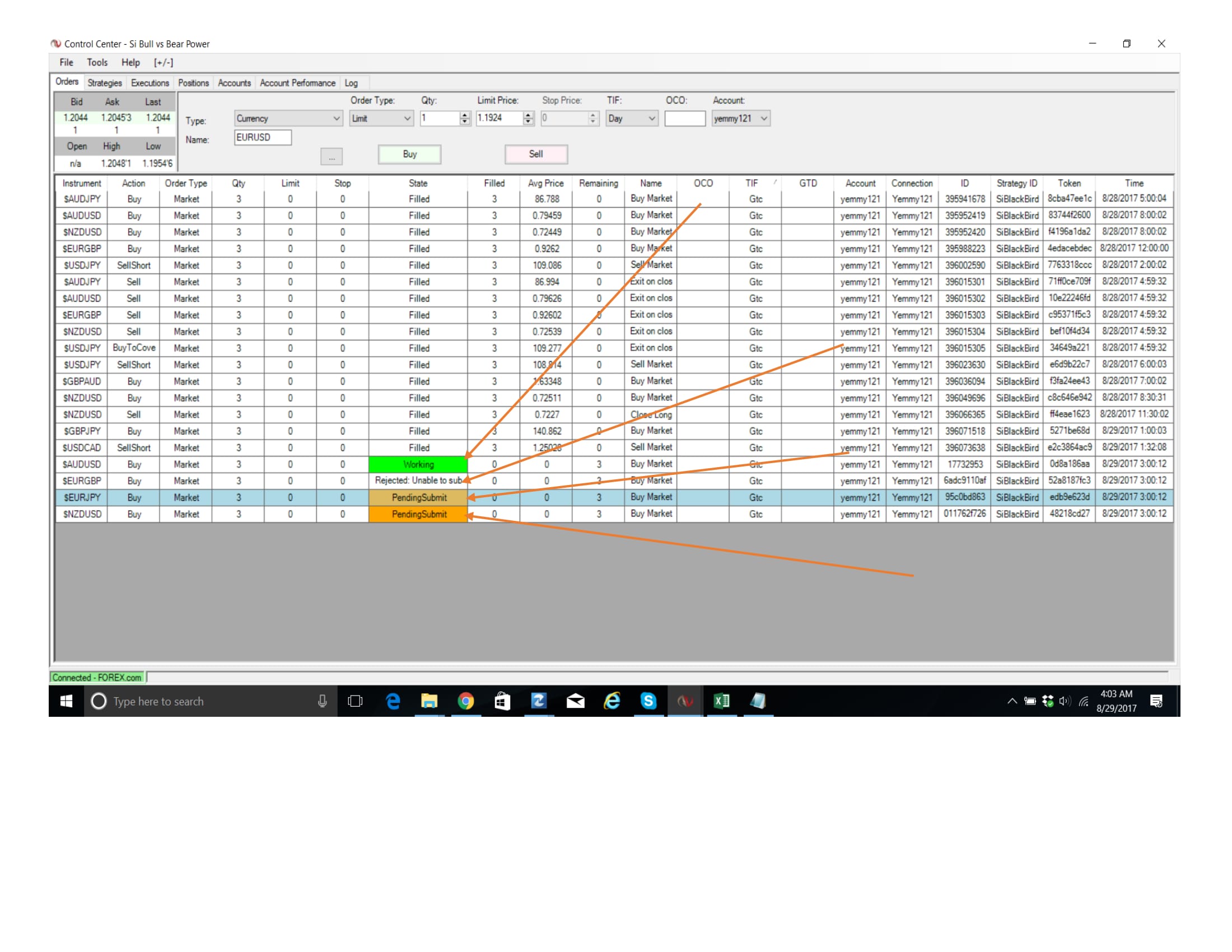Expand the TIF Day dropdown
This screenshot has width=1232, height=952.
click(x=651, y=118)
